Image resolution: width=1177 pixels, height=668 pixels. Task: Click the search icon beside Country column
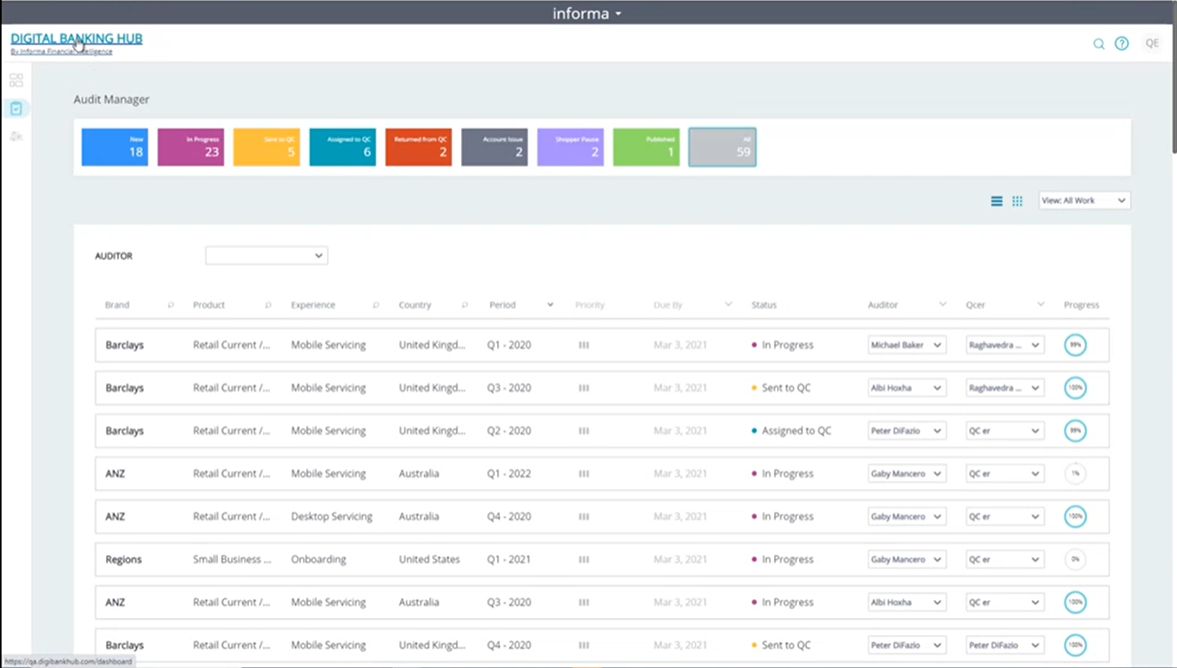[465, 305]
